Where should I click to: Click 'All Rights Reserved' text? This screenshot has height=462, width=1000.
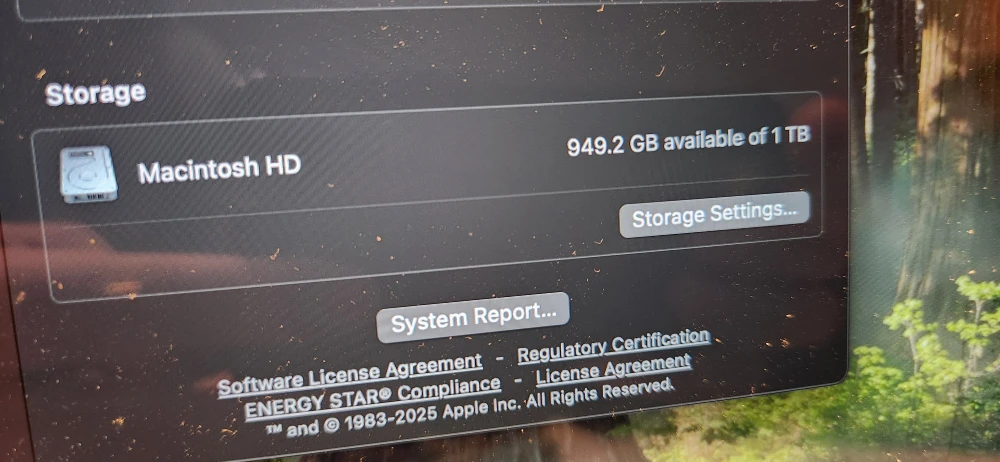[600, 395]
